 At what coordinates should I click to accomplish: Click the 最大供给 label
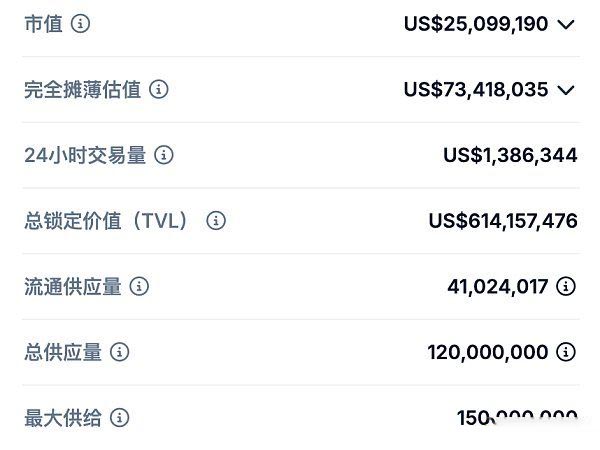pos(63,418)
